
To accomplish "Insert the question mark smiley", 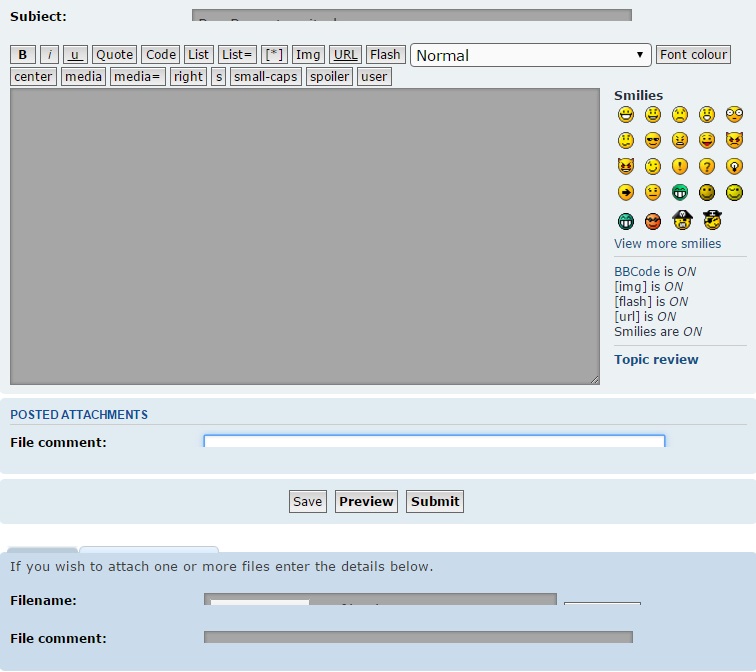I will click(707, 167).
